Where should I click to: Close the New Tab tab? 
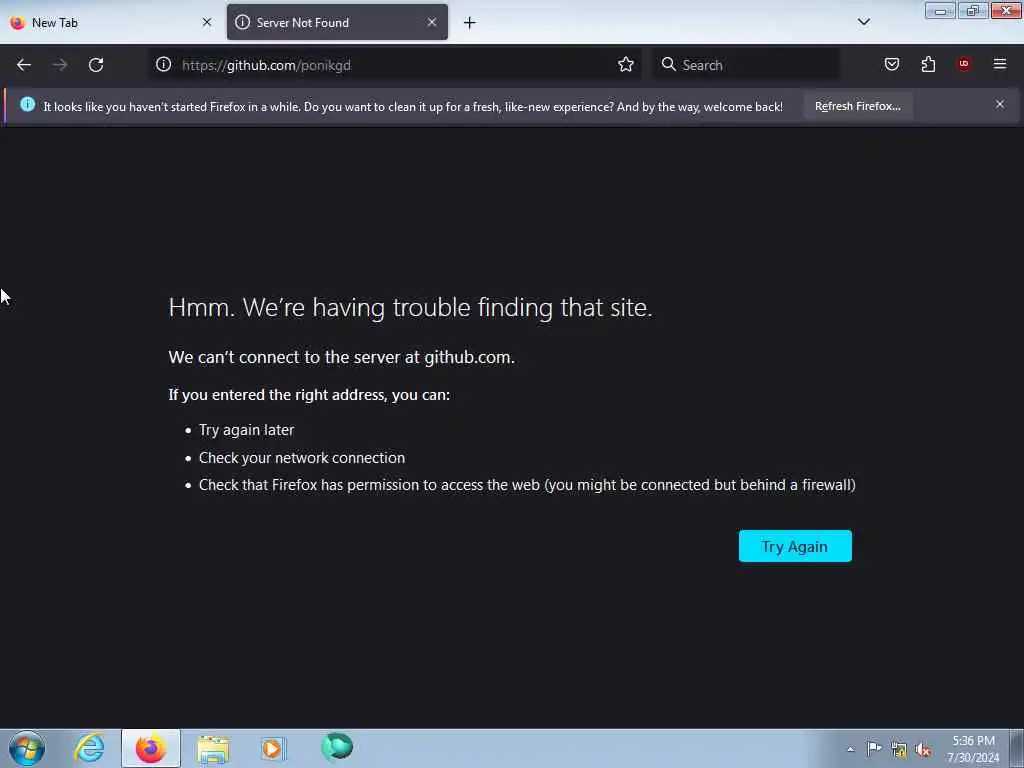(x=207, y=22)
